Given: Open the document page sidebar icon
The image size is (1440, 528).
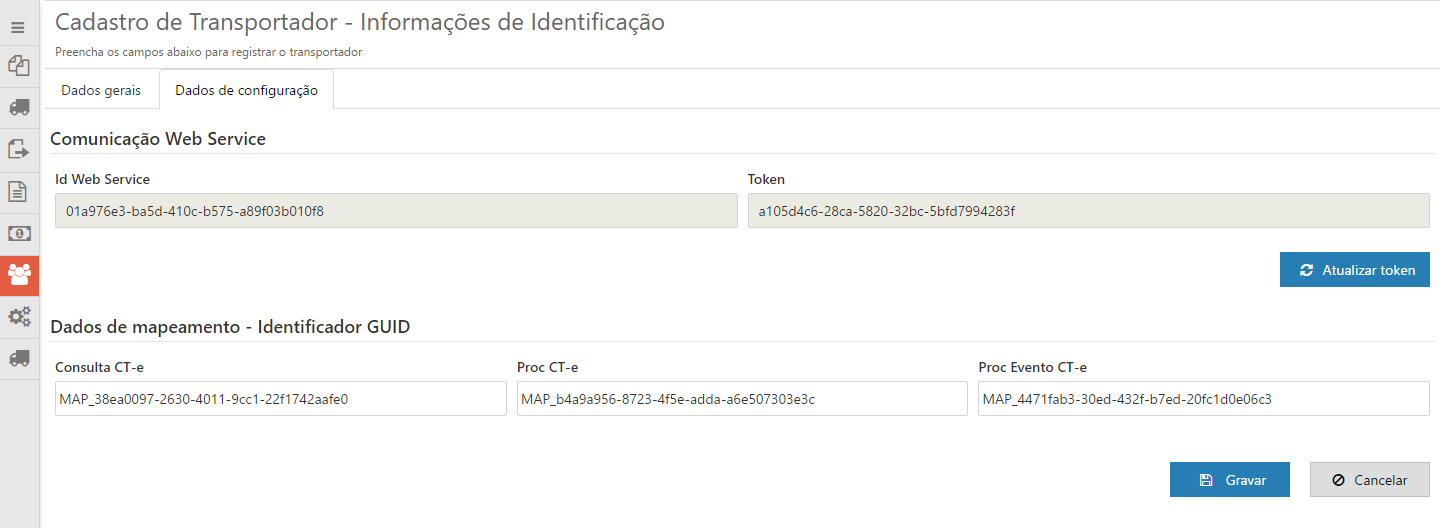Looking at the screenshot, I should coord(18,191).
